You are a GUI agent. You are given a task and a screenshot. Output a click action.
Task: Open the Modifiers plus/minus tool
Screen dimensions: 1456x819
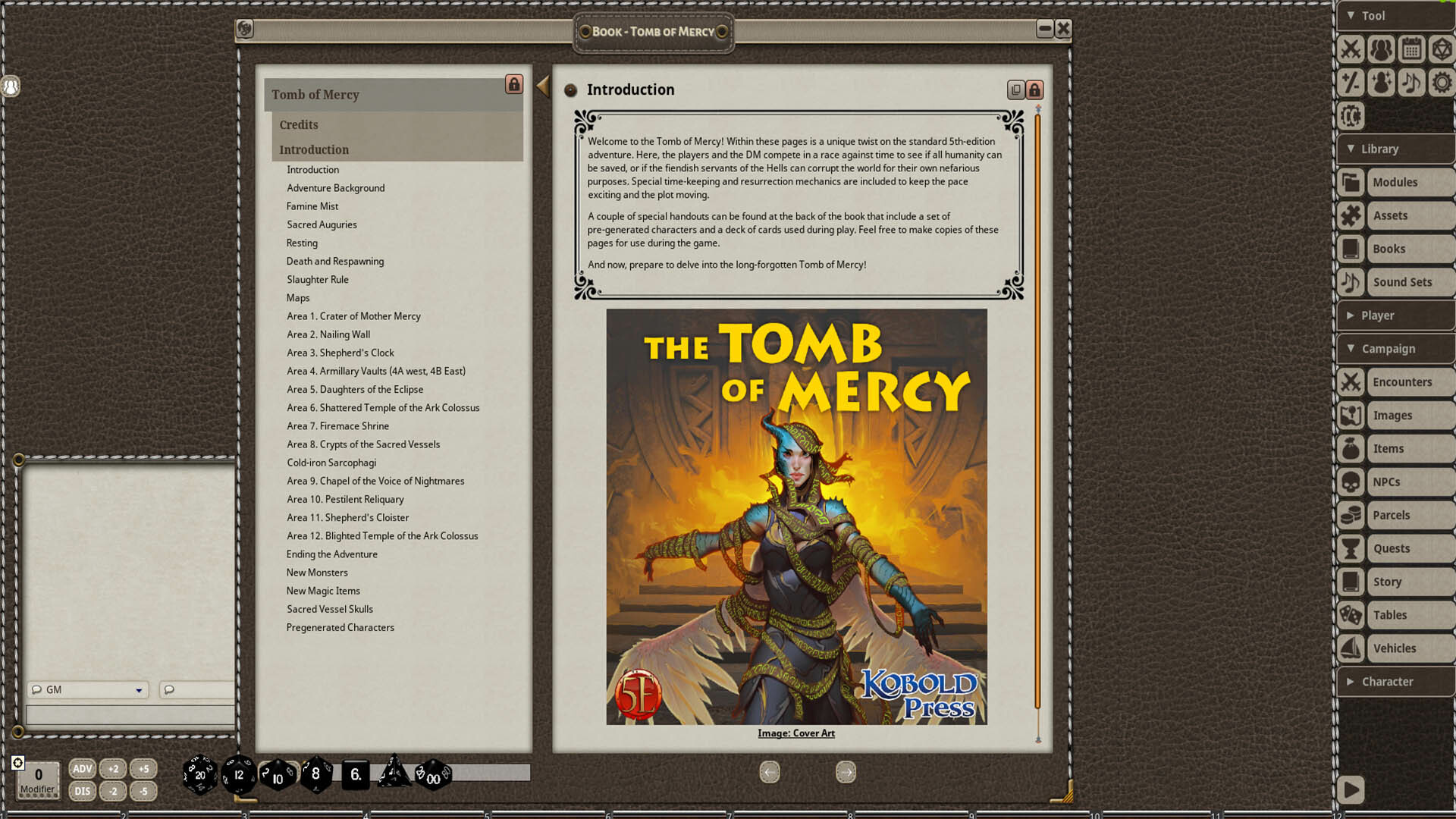click(1351, 83)
